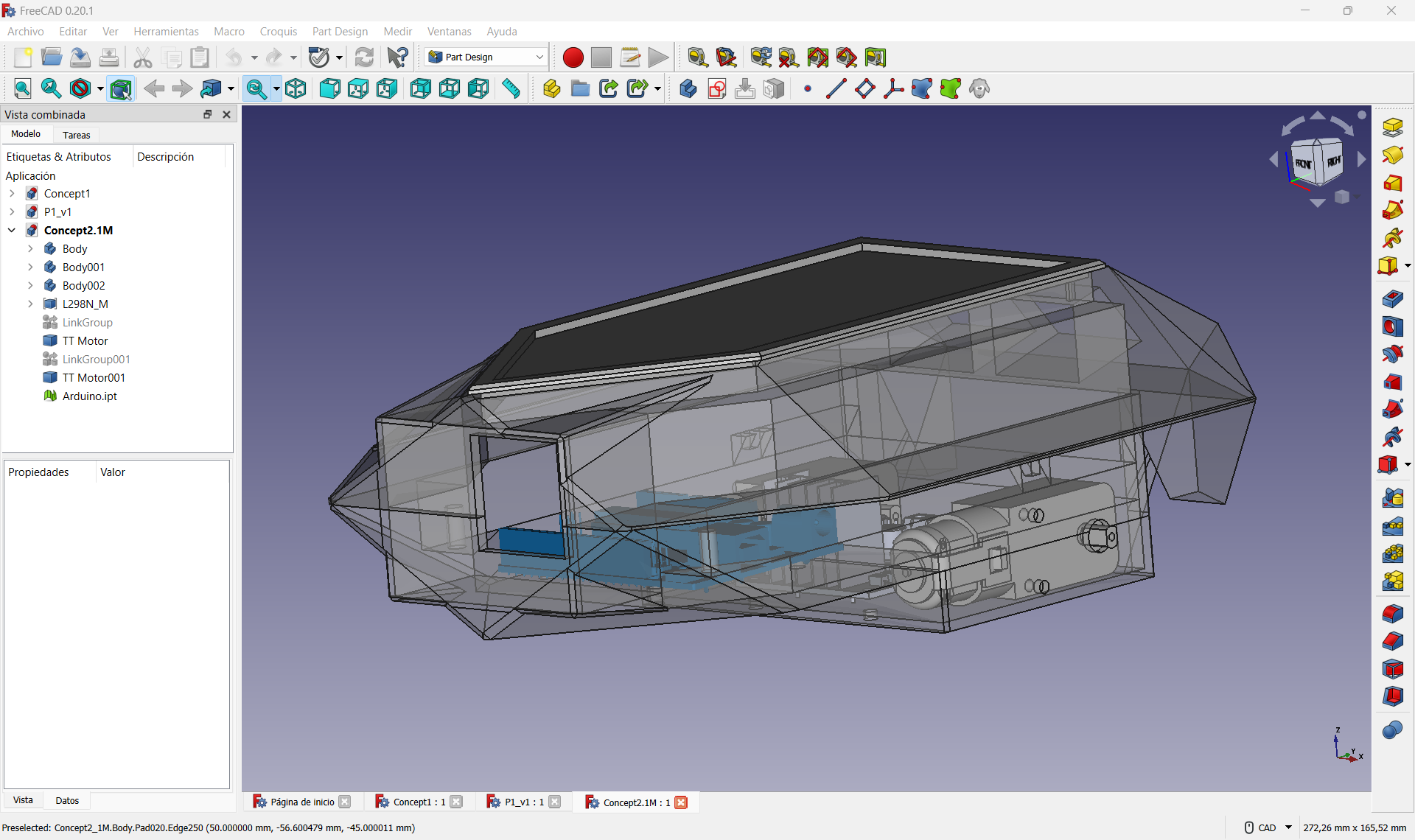1415x840 pixels.
Task: Expand the L298N_M tree item
Action: click(30, 304)
